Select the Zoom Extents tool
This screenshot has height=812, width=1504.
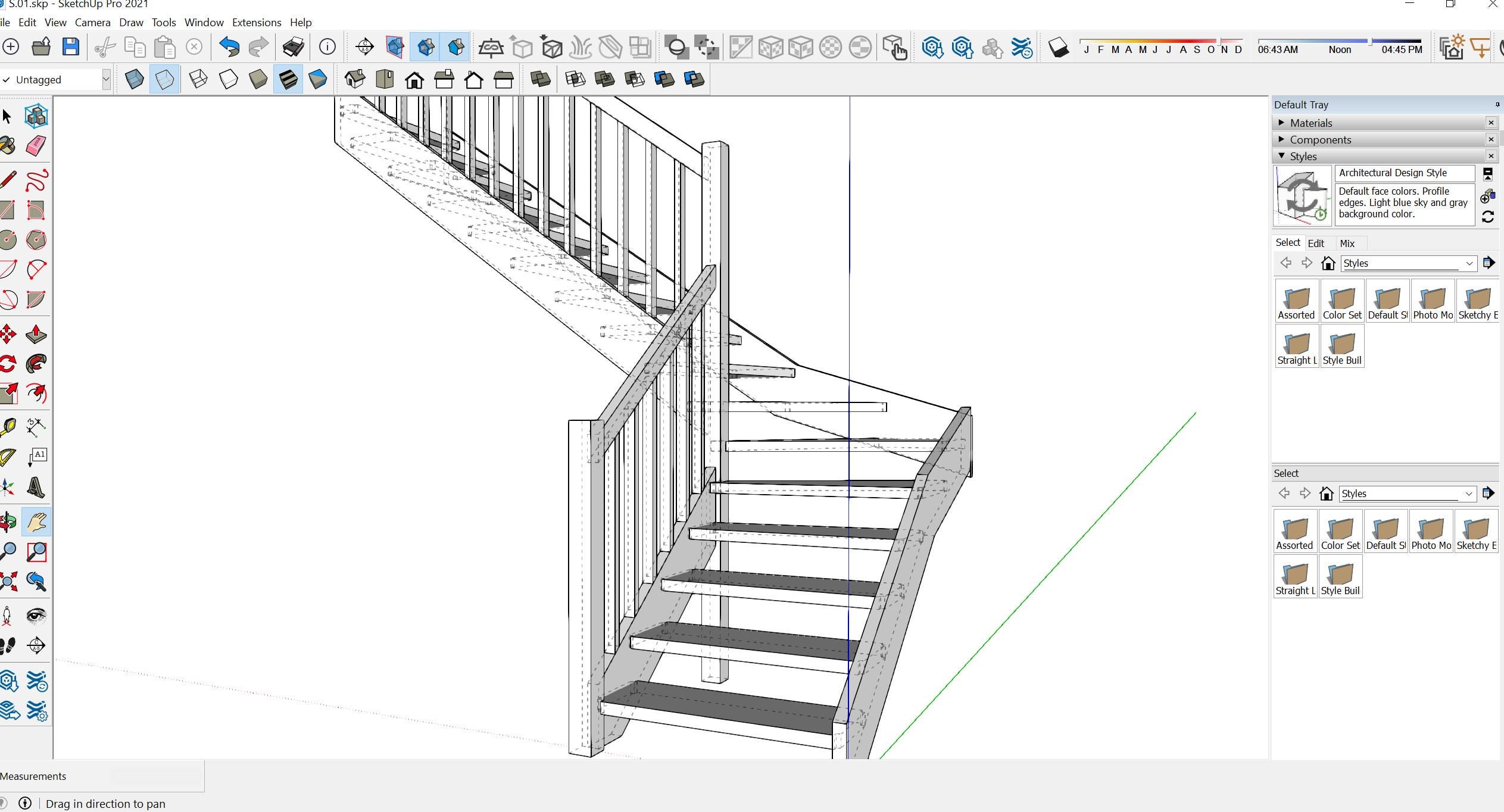[8, 582]
